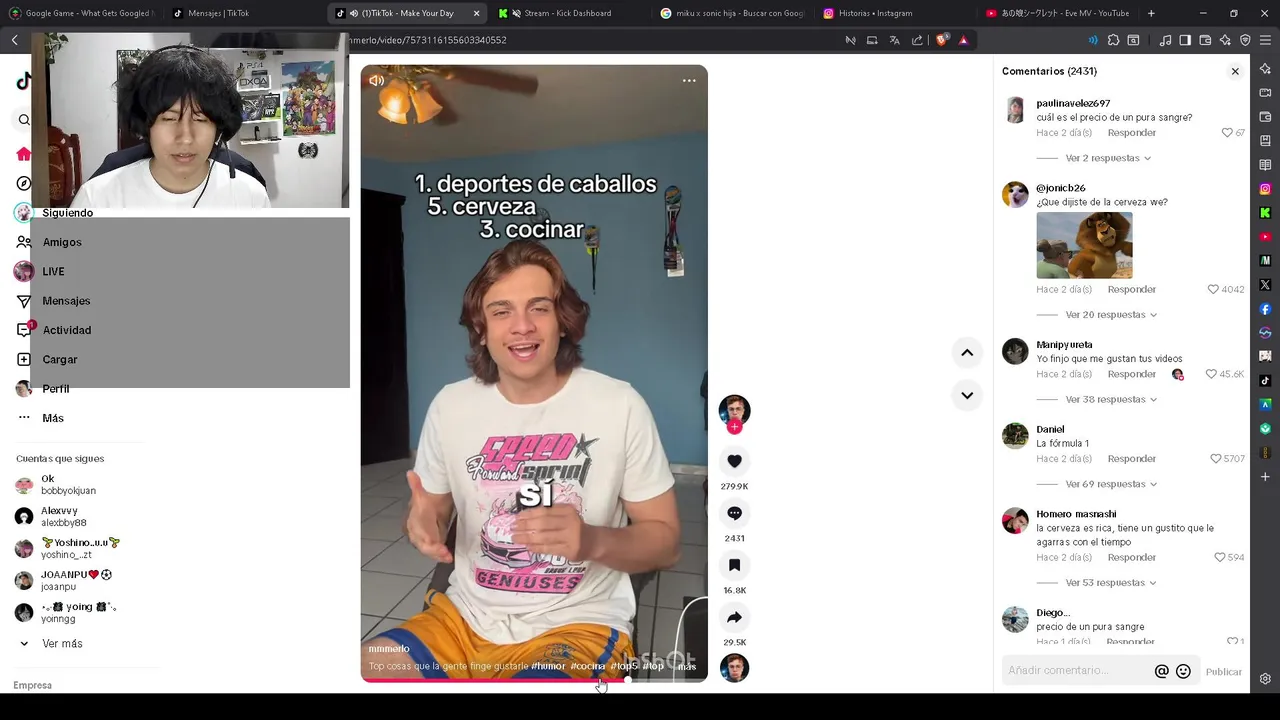Seek using the video progress bar
The height and width of the screenshot is (720, 1280).
[x=534, y=680]
